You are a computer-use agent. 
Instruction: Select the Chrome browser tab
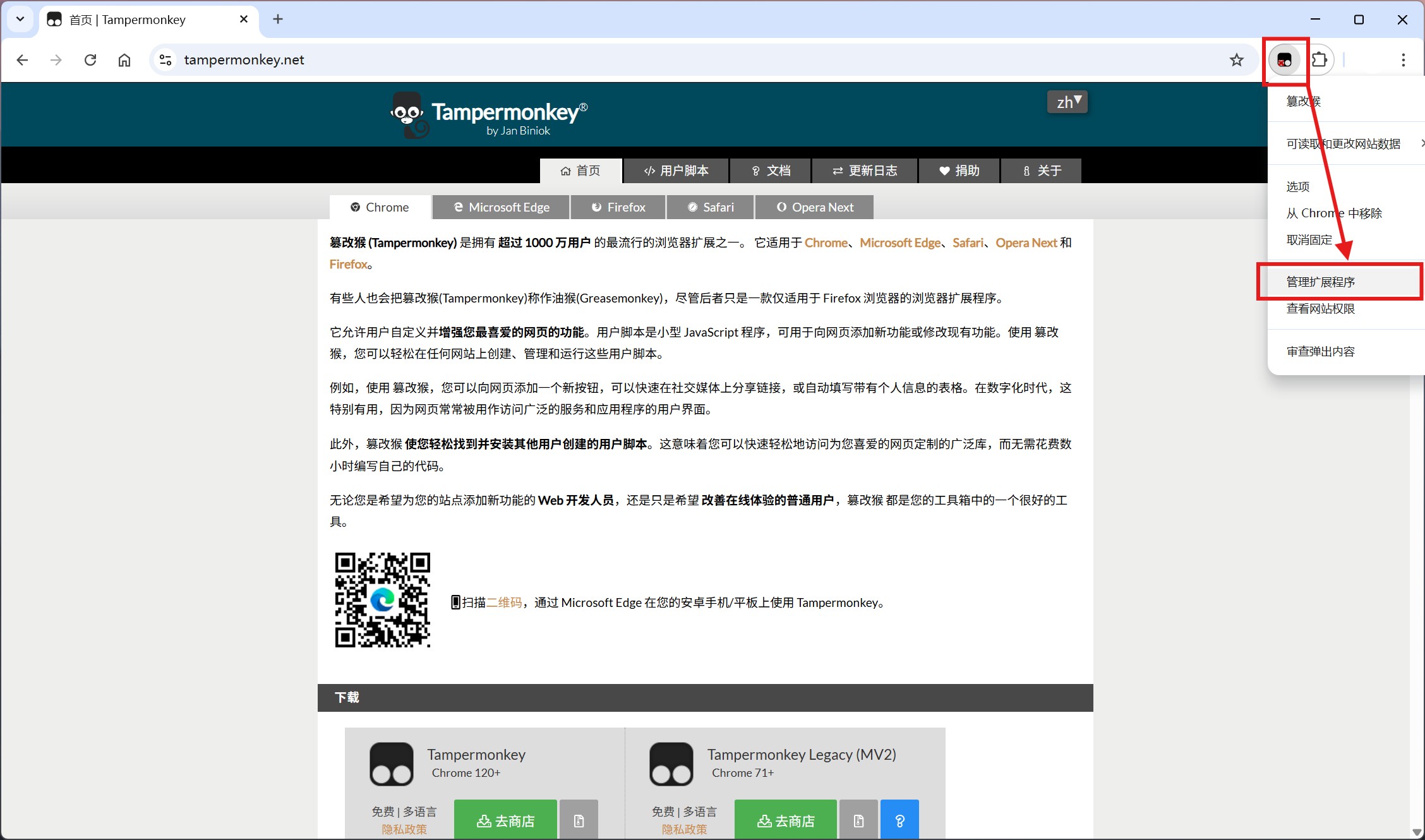tap(380, 207)
